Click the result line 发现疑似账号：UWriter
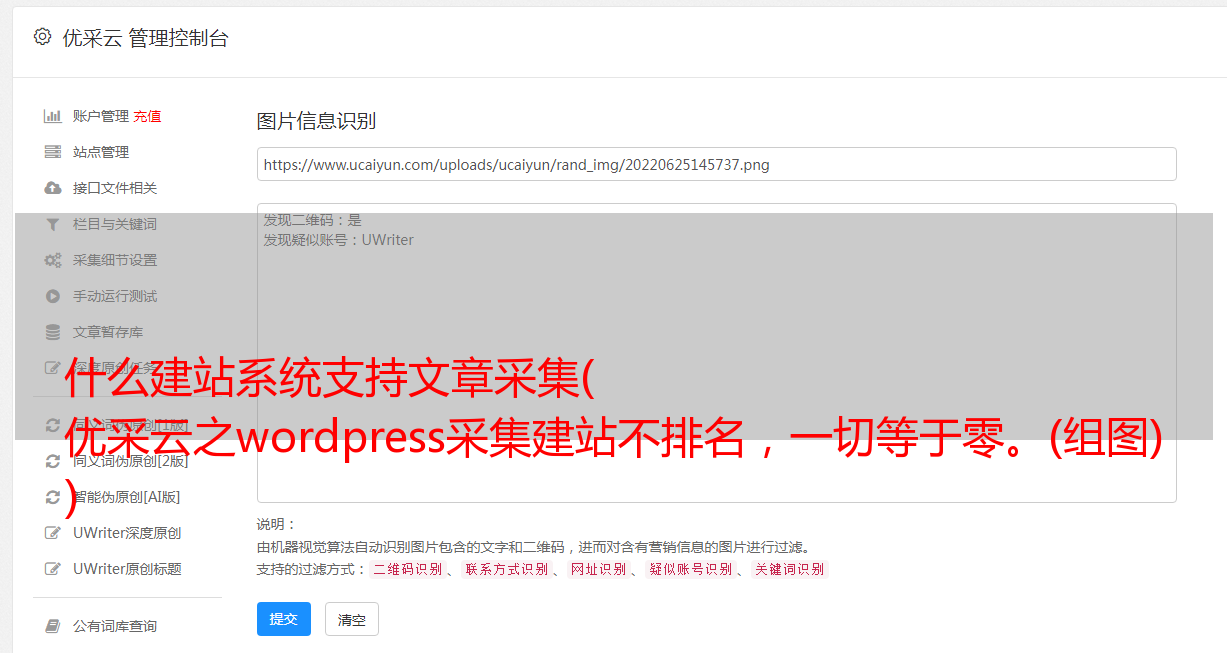This screenshot has height=653, width=1227. click(338, 240)
